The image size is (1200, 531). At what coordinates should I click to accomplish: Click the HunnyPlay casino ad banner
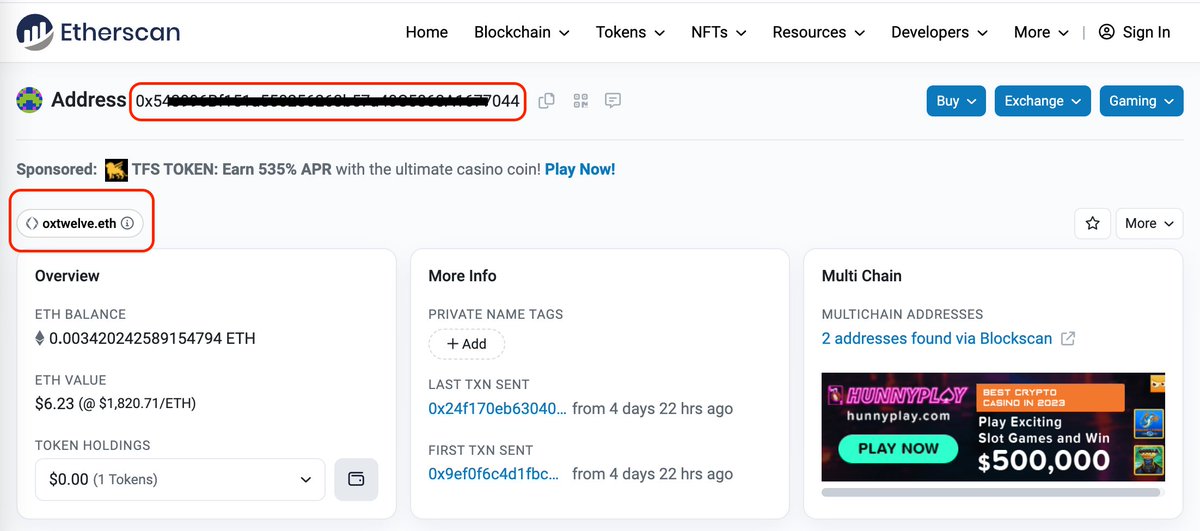(x=994, y=428)
